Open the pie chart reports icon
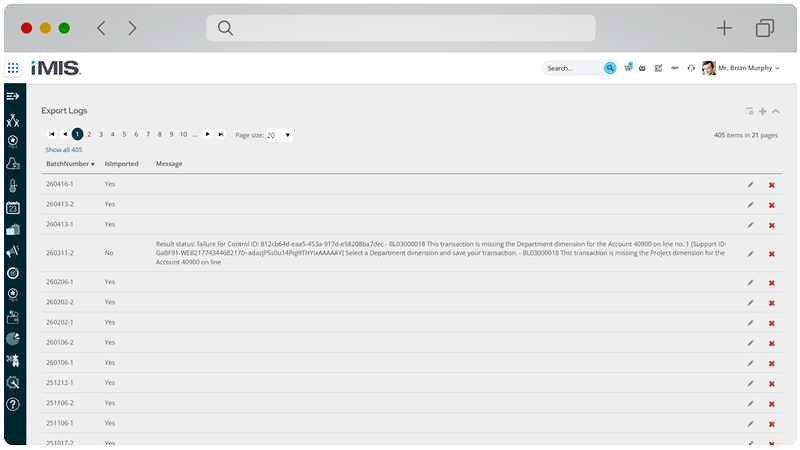800x450 pixels. point(13,339)
